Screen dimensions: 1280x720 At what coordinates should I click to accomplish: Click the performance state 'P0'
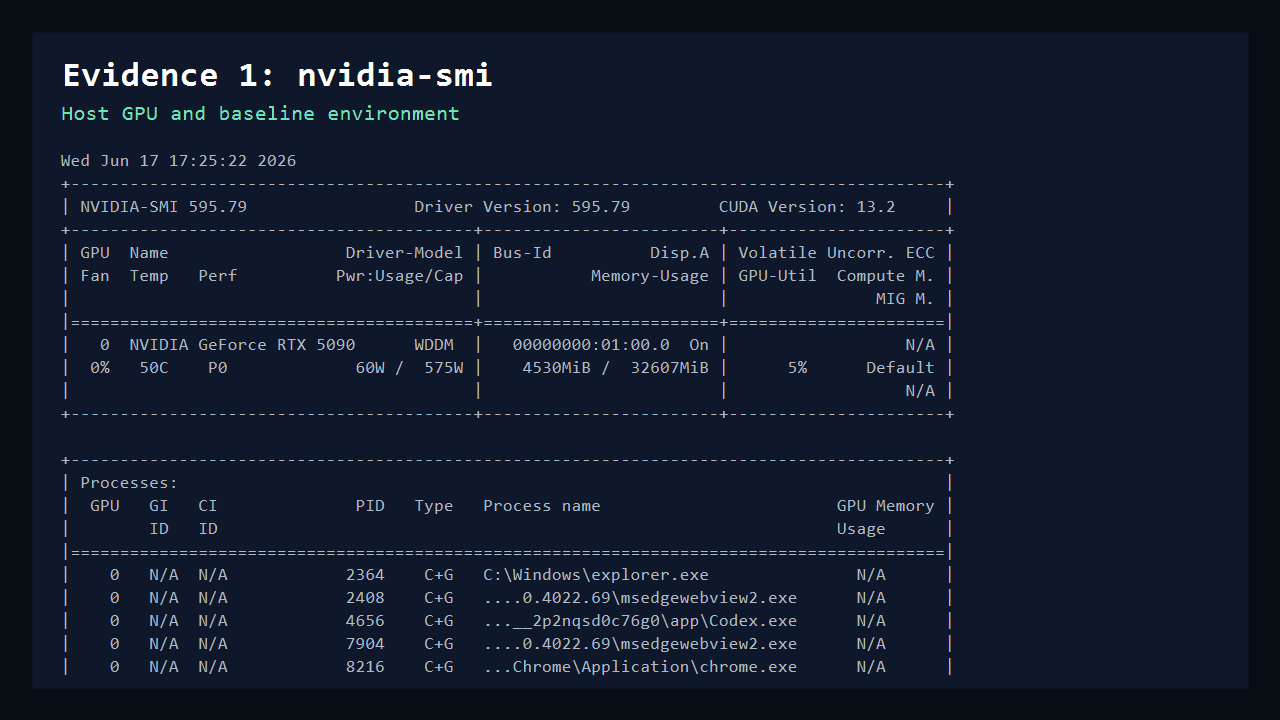click(x=218, y=368)
